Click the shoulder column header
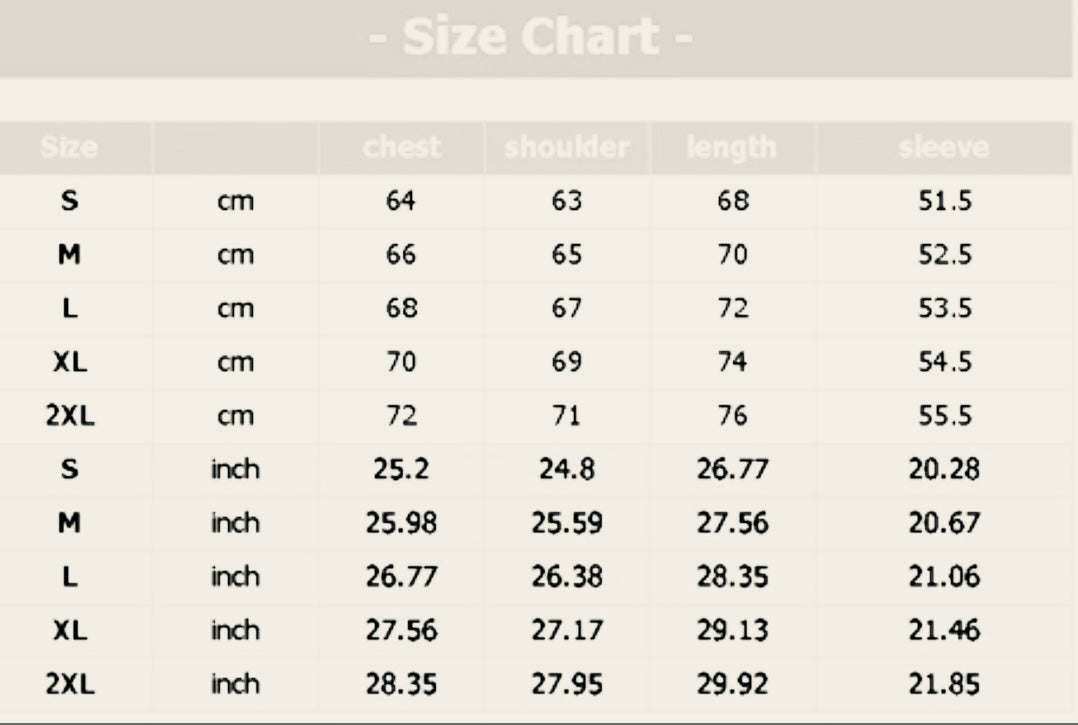The image size is (1078, 725). (x=567, y=148)
